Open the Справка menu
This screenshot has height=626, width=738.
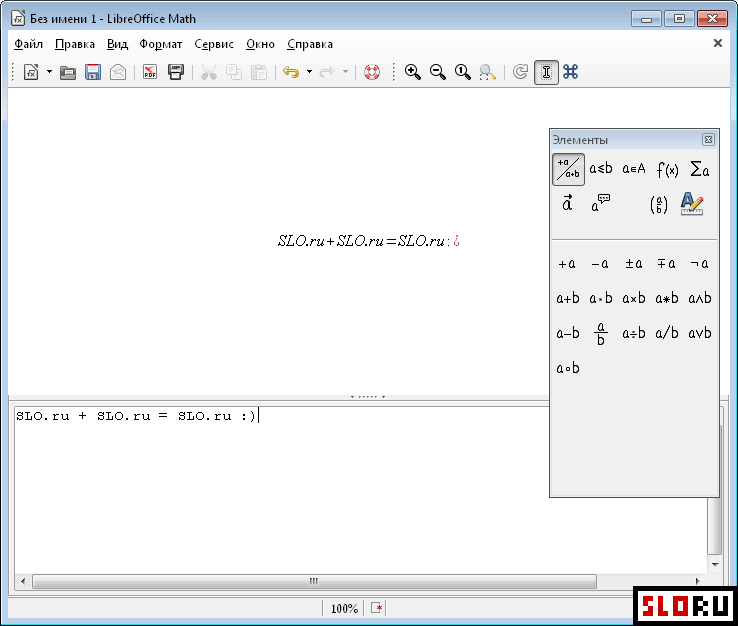(310, 44)
